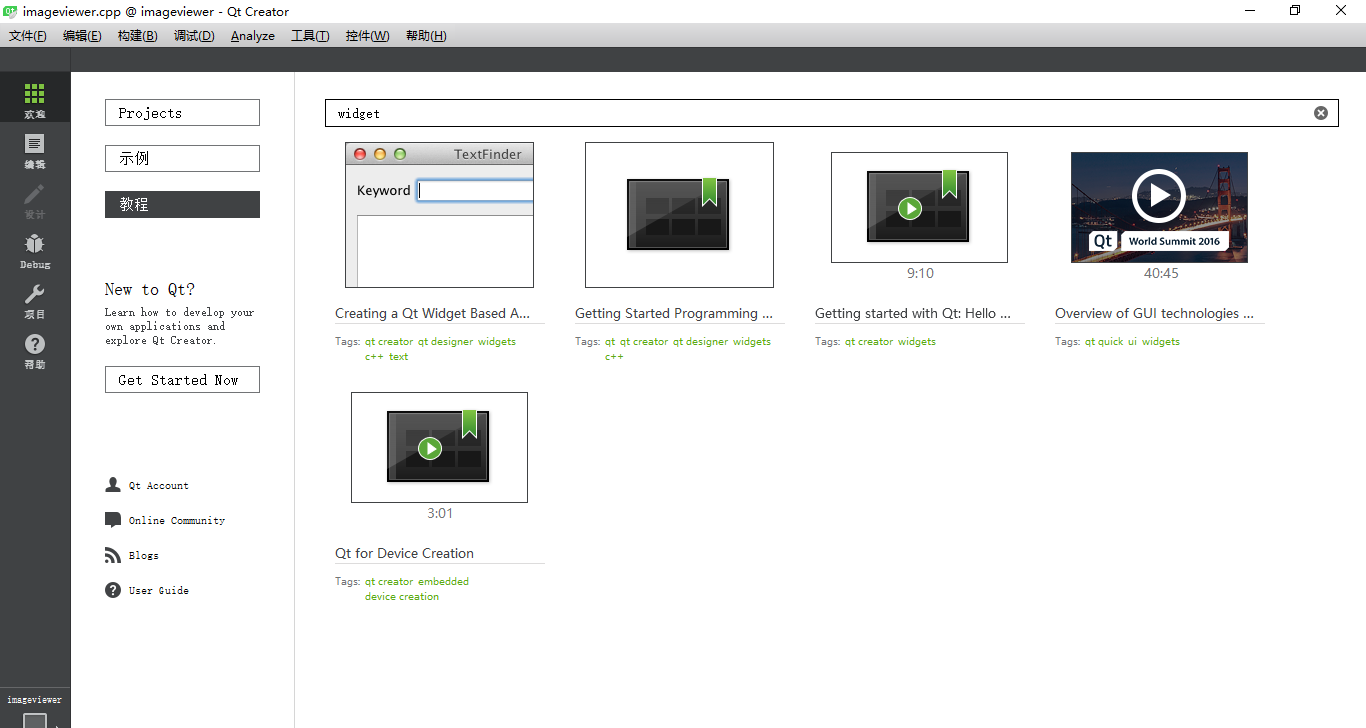Click the 40:45 video duration label
Screen dimensions: 1366x728
coord(1161,273)
